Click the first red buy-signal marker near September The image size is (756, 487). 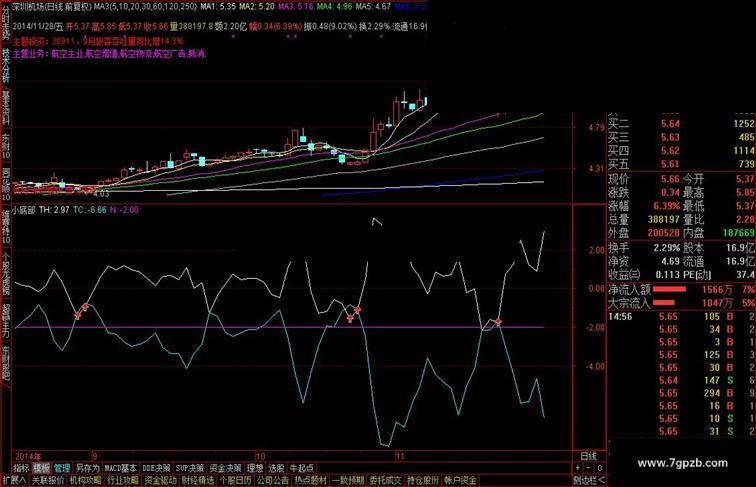78,315
